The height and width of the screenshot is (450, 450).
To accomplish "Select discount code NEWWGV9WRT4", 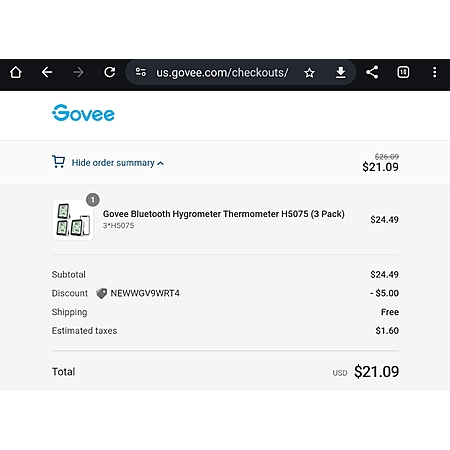I will coord(145,293).
